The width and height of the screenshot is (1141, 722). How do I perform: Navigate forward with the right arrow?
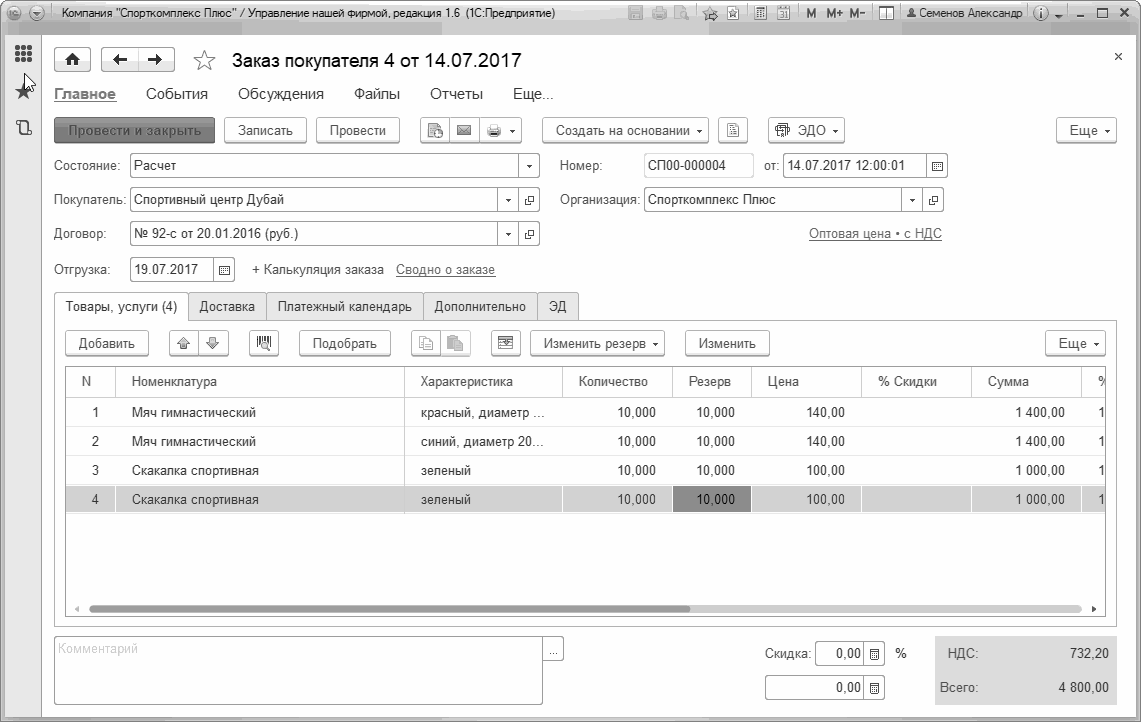(156, 60)
